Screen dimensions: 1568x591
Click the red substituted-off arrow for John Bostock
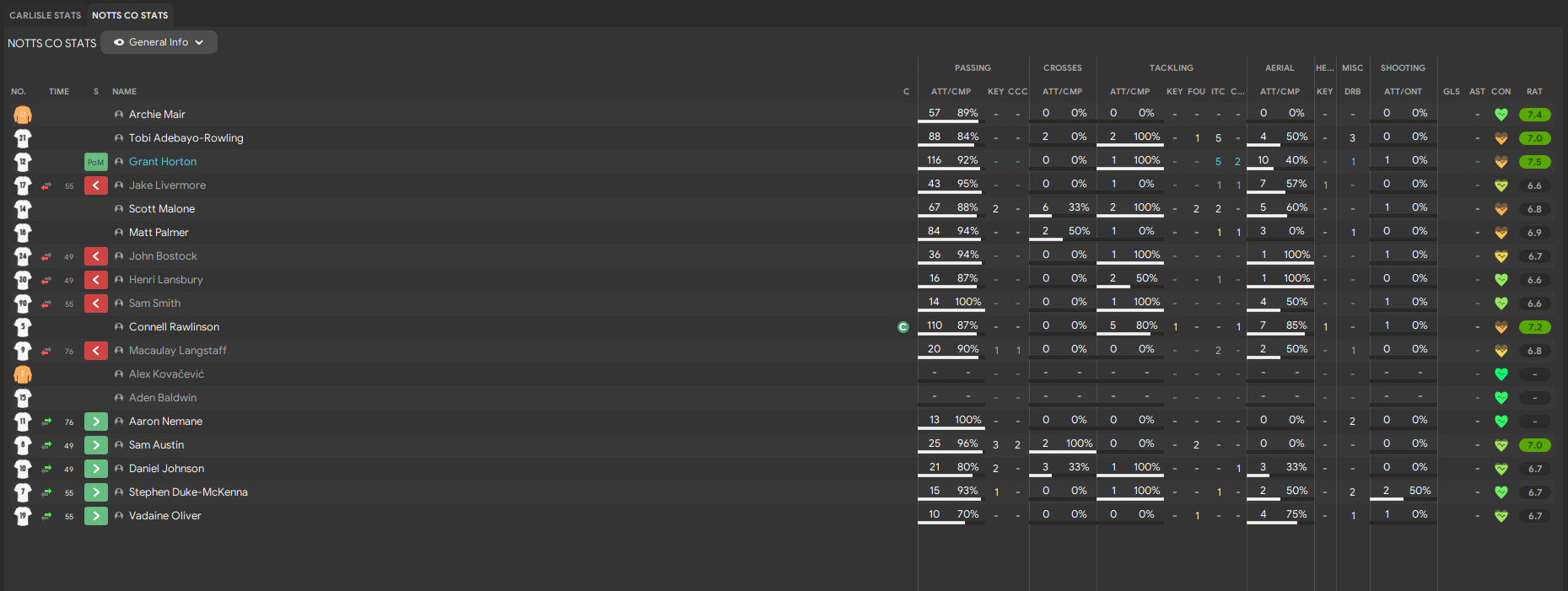point(96,256)
